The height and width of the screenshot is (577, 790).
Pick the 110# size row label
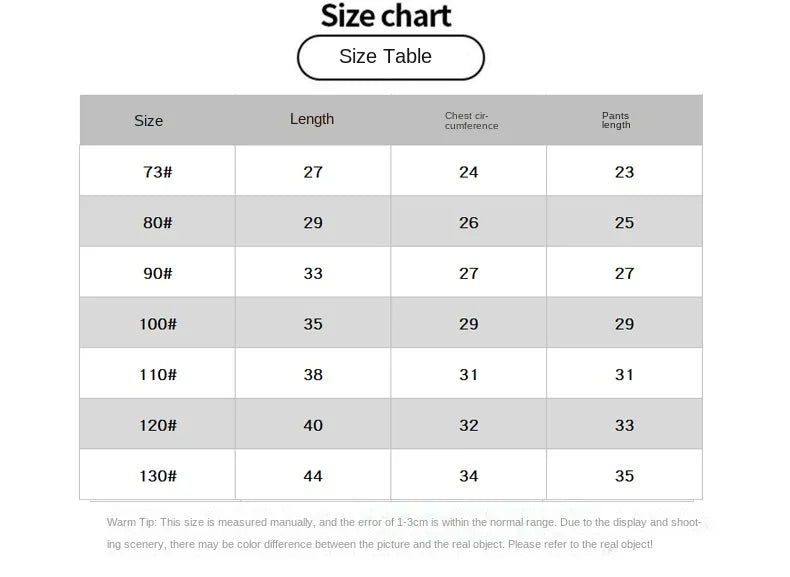[158, 374]
